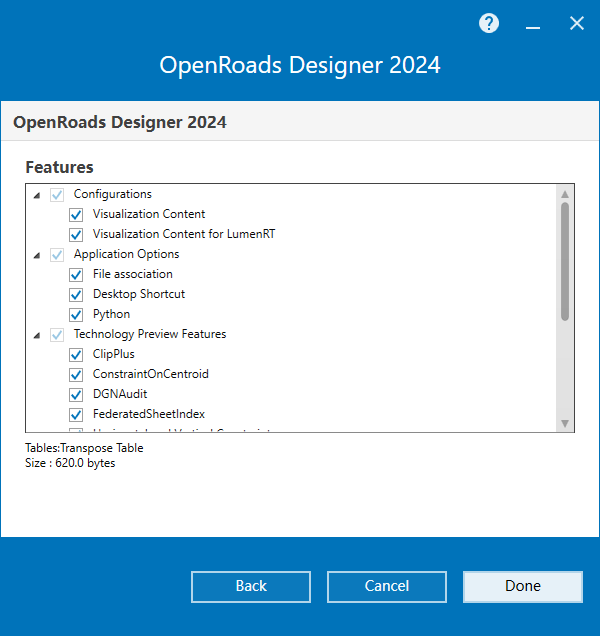
Task: Click the Done button
Action: tap(523, 587)
